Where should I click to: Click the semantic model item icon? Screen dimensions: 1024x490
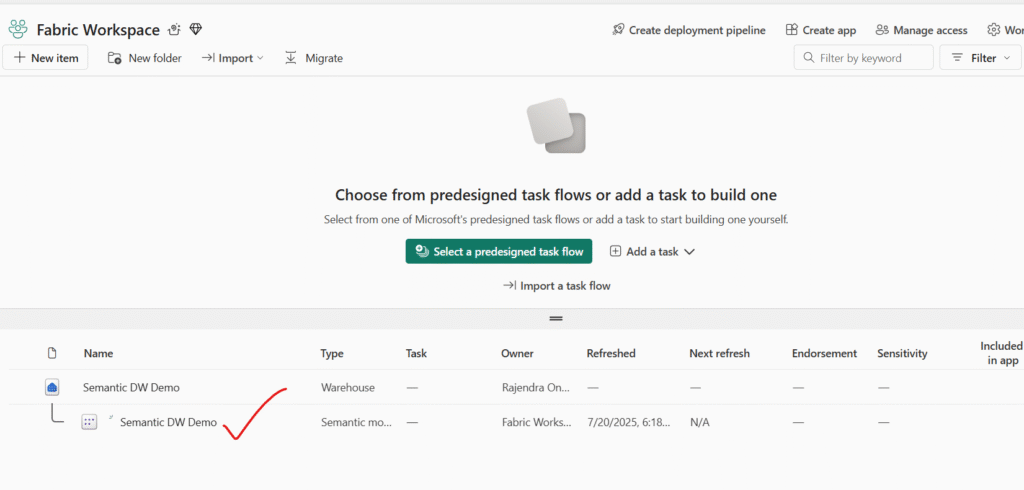point(89,422)
